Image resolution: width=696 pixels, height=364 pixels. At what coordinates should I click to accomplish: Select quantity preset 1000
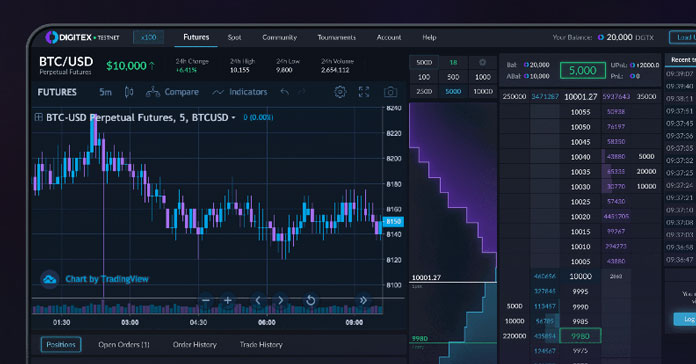pos(482,77)
